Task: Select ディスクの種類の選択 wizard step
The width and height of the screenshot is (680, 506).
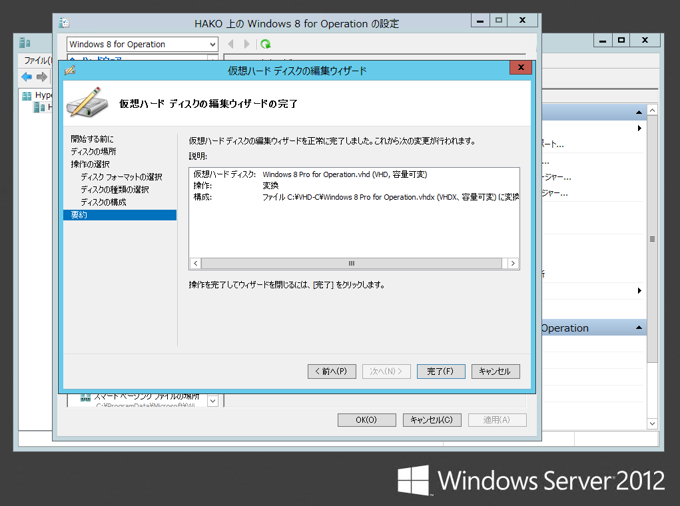Action: tap(115, 189)
